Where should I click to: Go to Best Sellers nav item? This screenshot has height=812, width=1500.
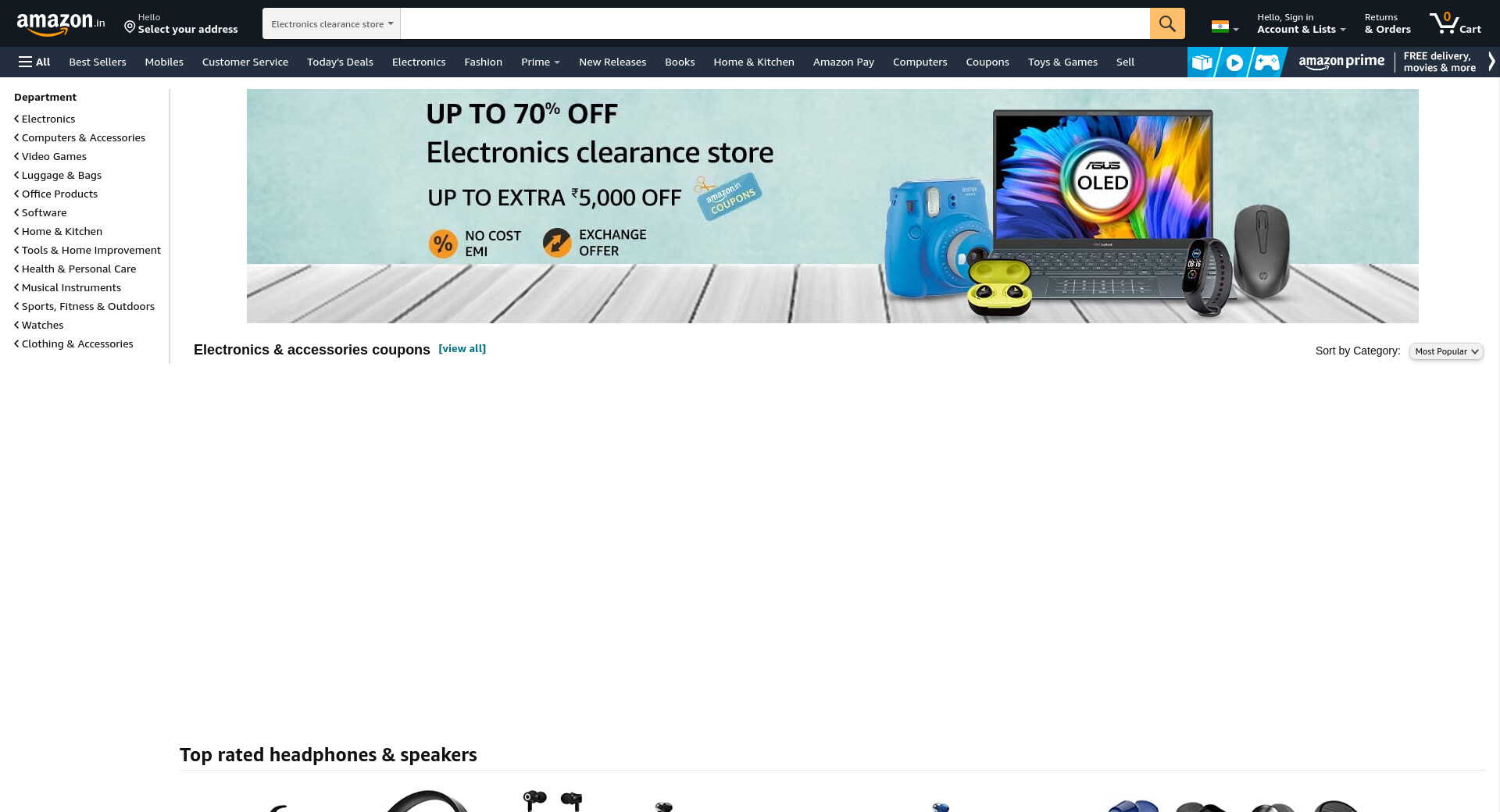point(98,62)
